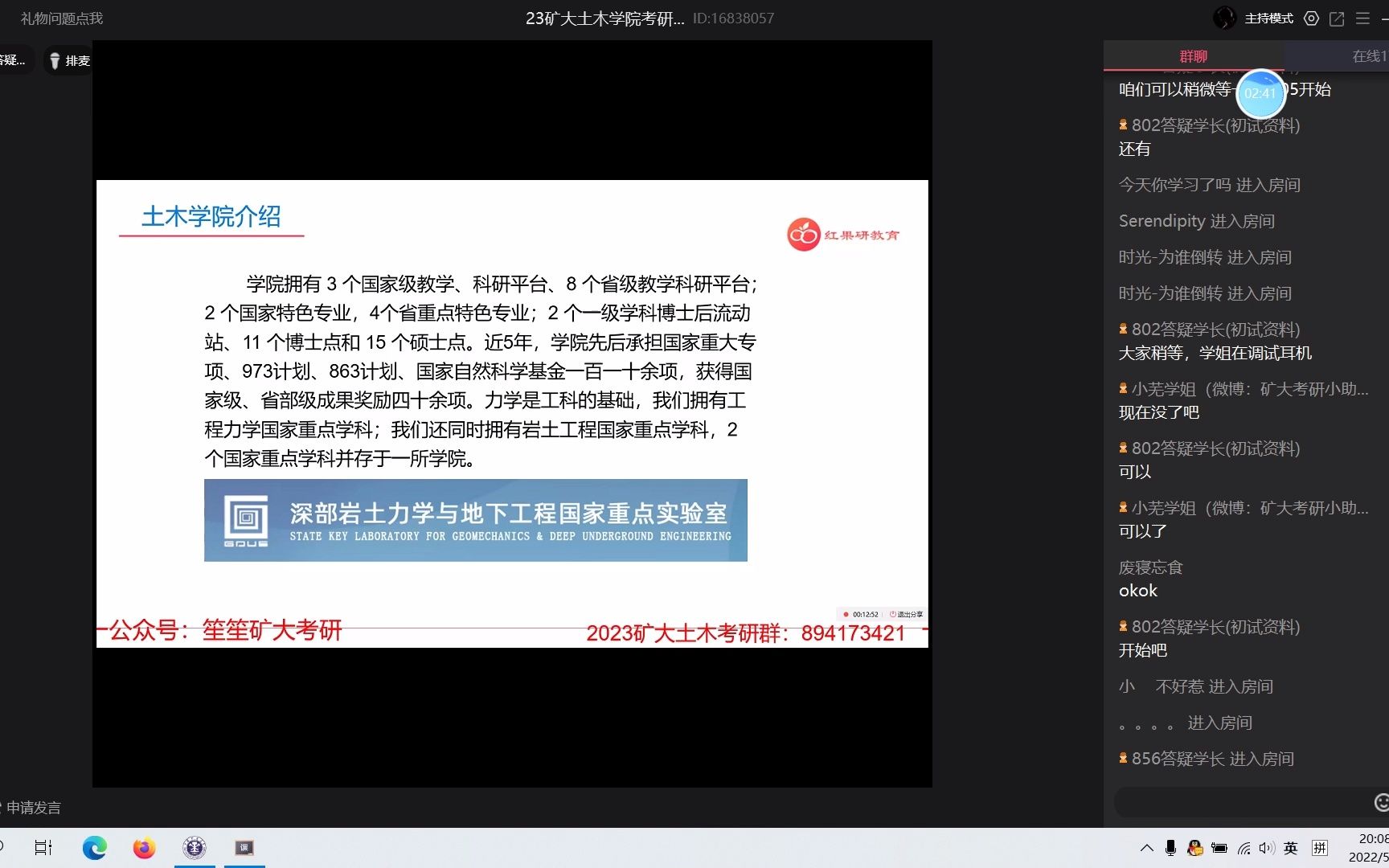The width and height of the screenshot is (1389, 868).
Task: Click 今天你学习了吗 进入房间 notice
Action: pyautogui.click(x=1210, y=185)
